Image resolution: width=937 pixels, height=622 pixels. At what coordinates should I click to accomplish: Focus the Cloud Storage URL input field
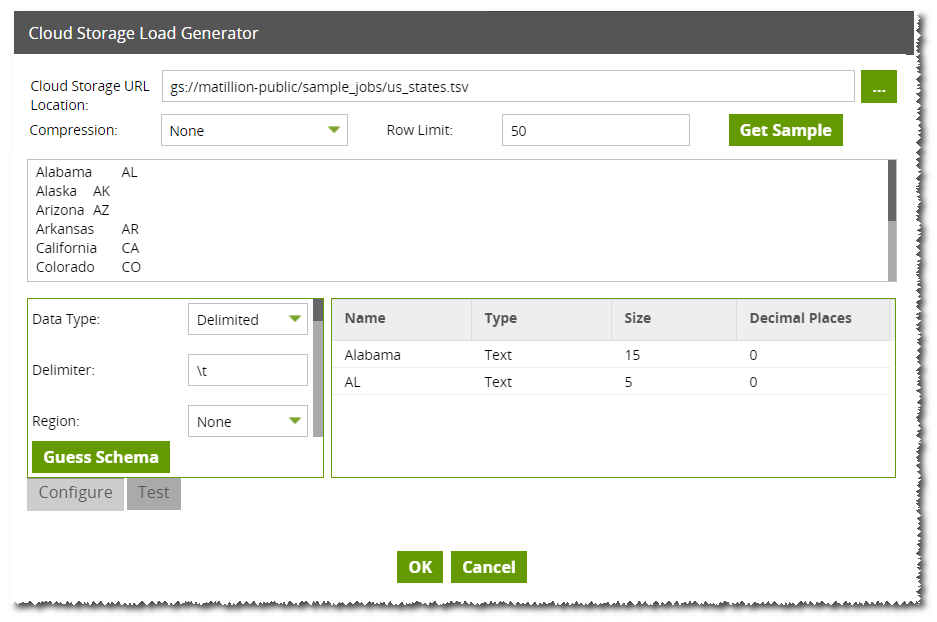508,87
